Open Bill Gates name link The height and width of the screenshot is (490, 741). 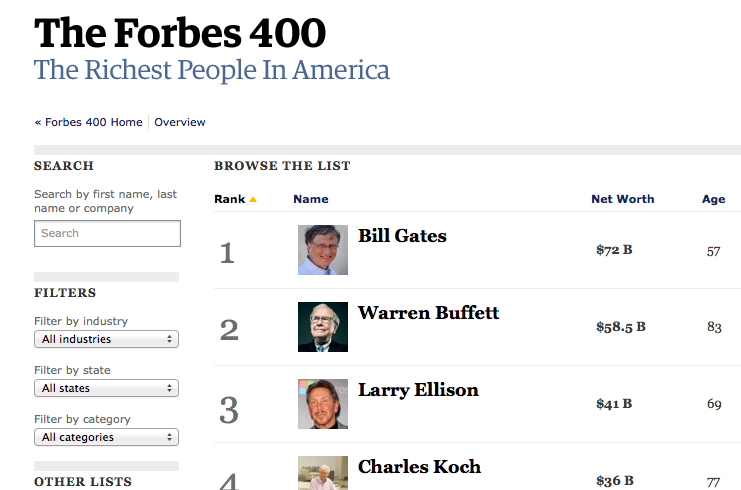click(x=402, y=236)
